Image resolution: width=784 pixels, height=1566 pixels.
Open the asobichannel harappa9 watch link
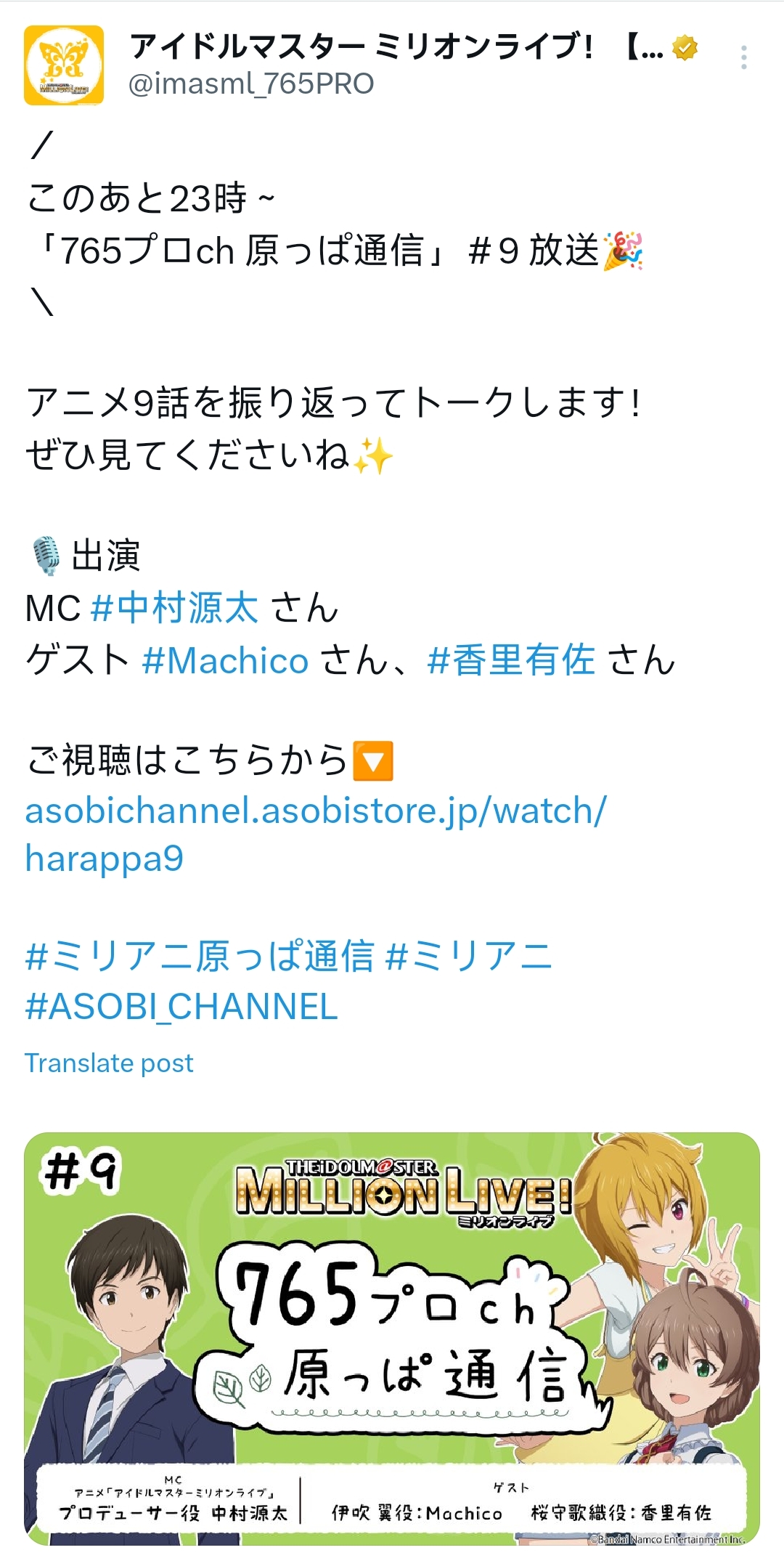tap(316, 834)
